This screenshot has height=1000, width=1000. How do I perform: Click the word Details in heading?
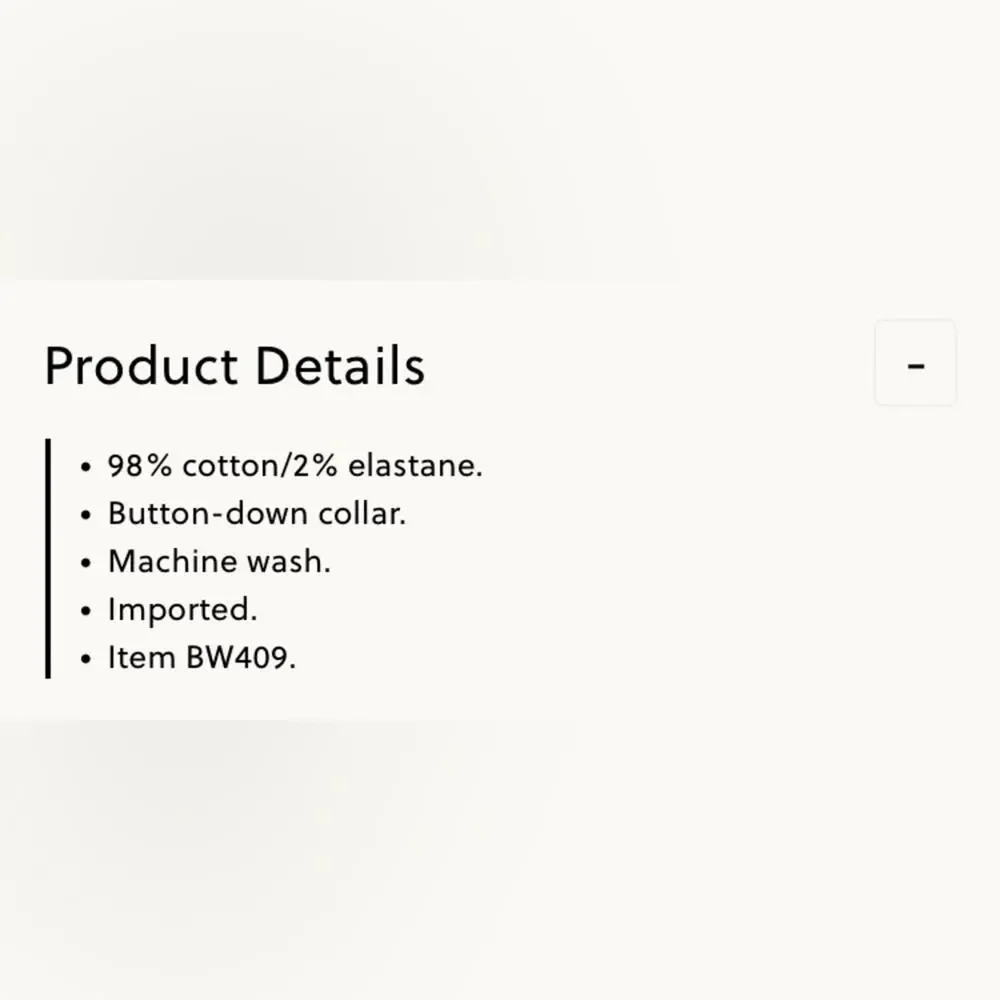[340, 365]
